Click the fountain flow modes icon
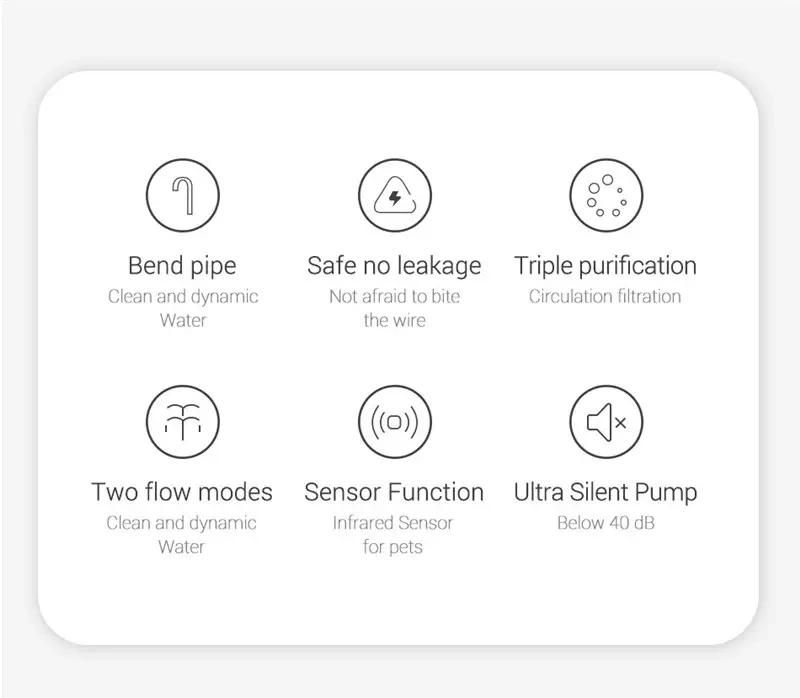Screen dimensions: 800x698 coord(183,422)
